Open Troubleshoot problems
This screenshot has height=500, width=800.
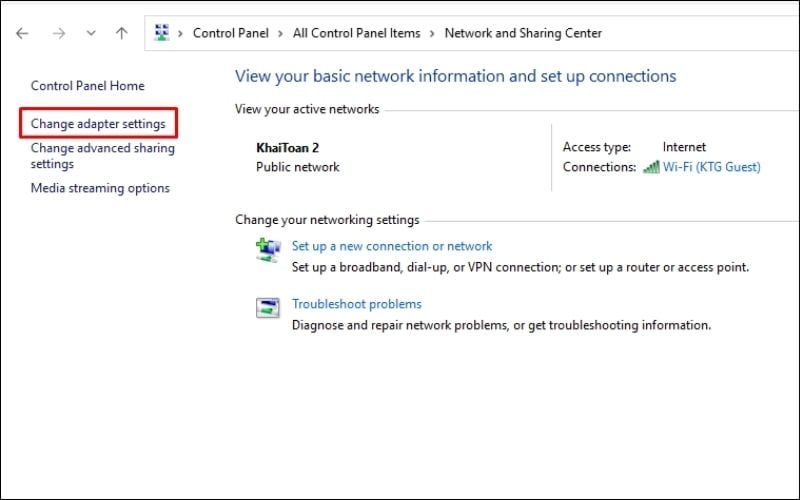(357, 304)
